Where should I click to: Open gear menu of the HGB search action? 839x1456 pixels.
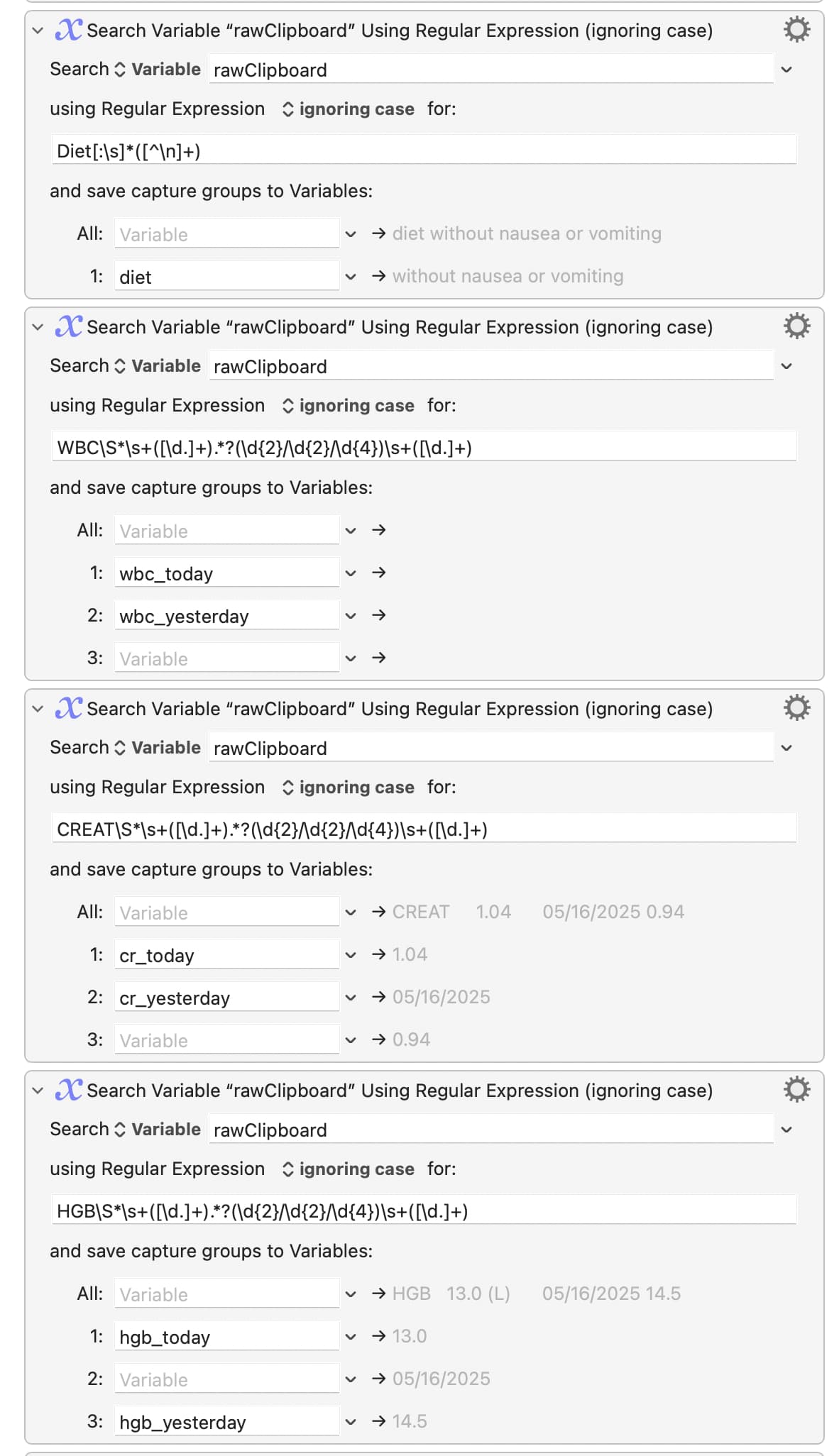796,1090
